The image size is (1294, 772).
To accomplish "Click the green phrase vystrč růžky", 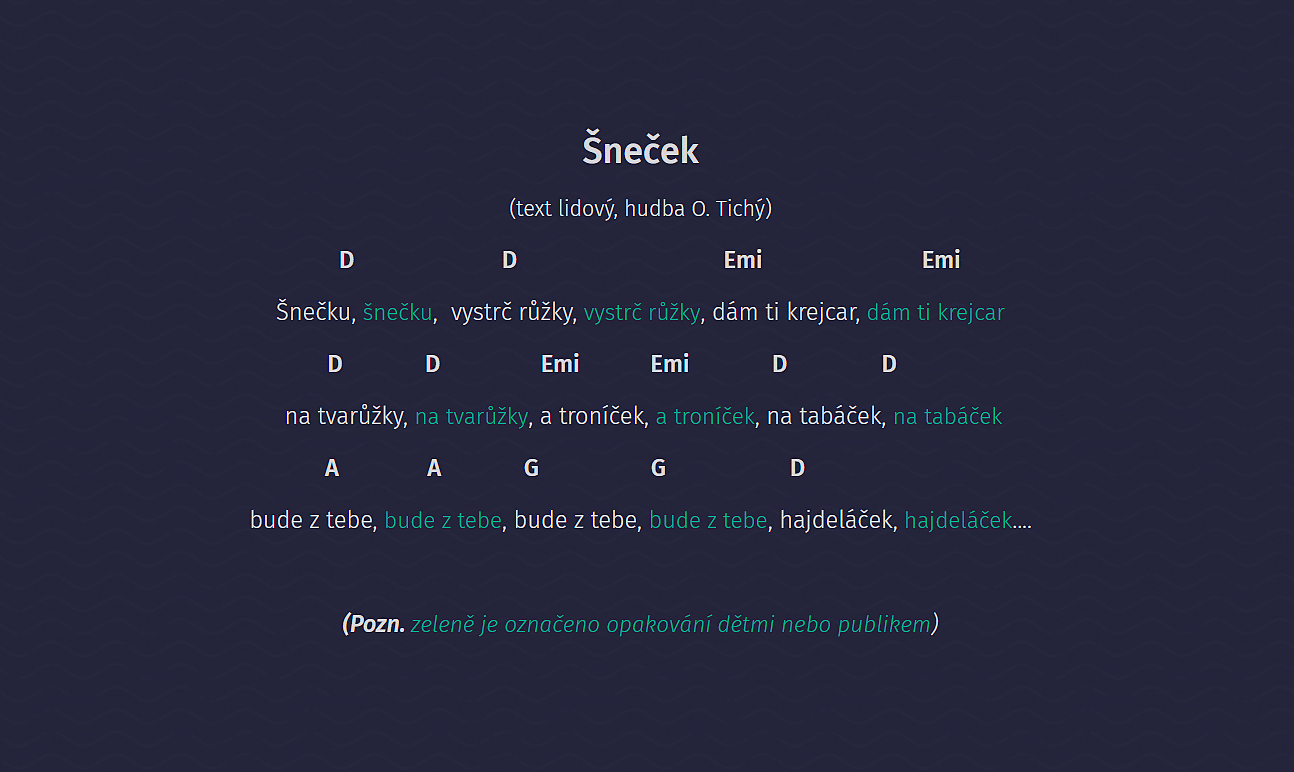I will pos(642,312).
